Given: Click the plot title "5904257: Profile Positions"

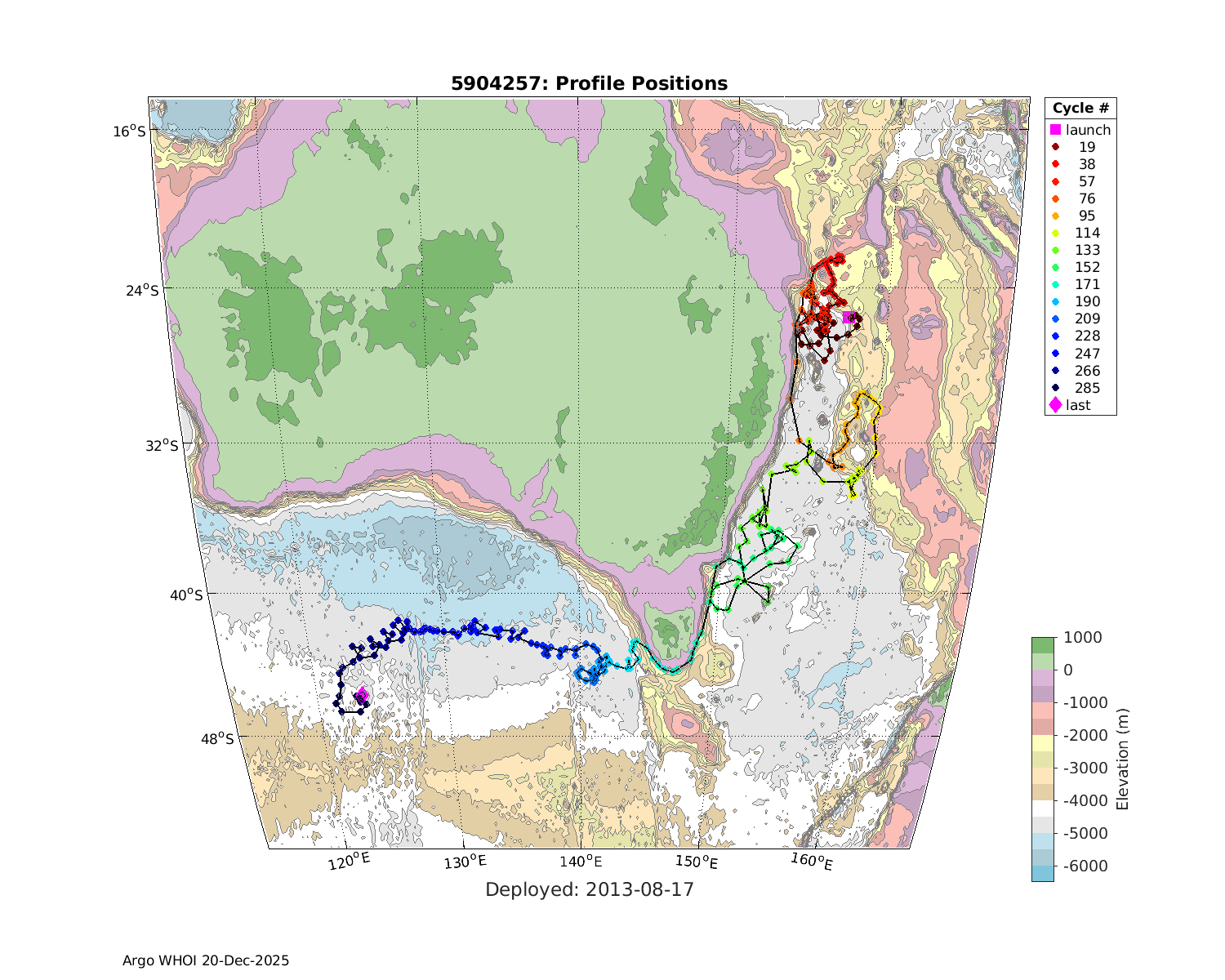Looking at the screenshot, I should 589,83.
